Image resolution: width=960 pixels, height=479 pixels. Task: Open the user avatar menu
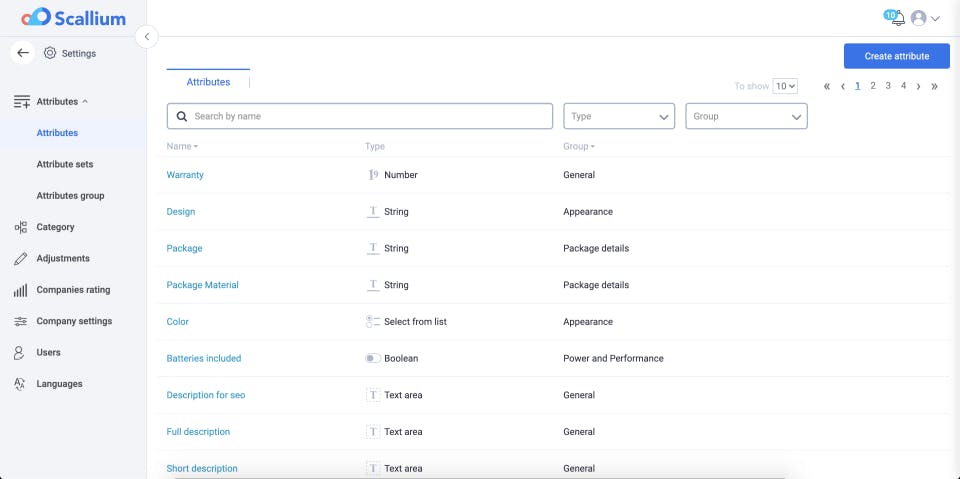pos(919,18)
